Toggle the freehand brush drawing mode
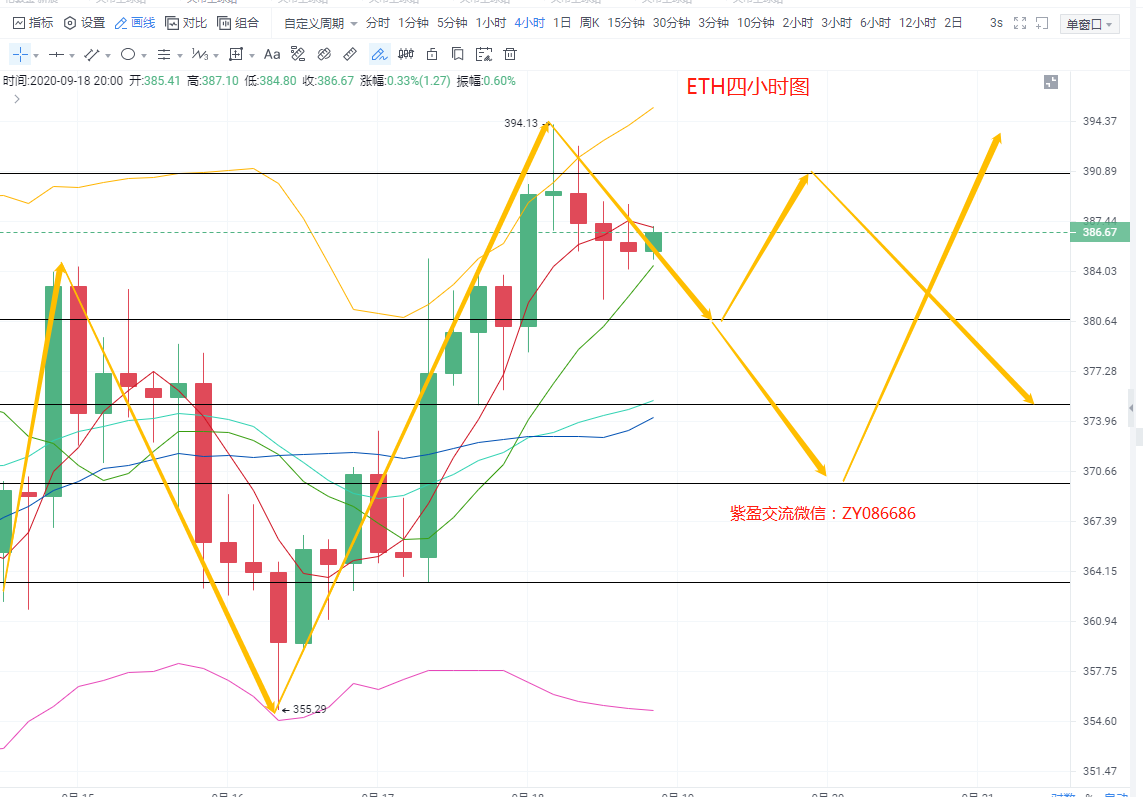The image size is (1143, 797). (379, 54)
